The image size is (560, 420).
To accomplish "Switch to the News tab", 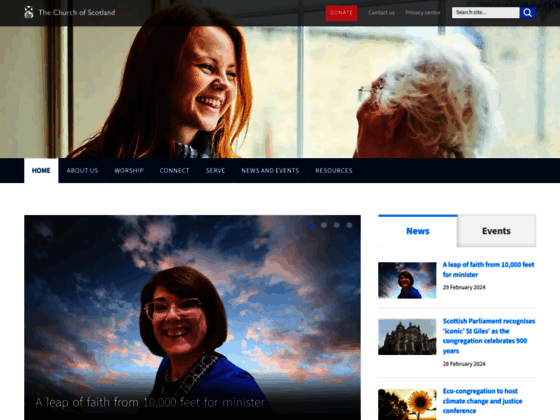I will pos(418,231).
